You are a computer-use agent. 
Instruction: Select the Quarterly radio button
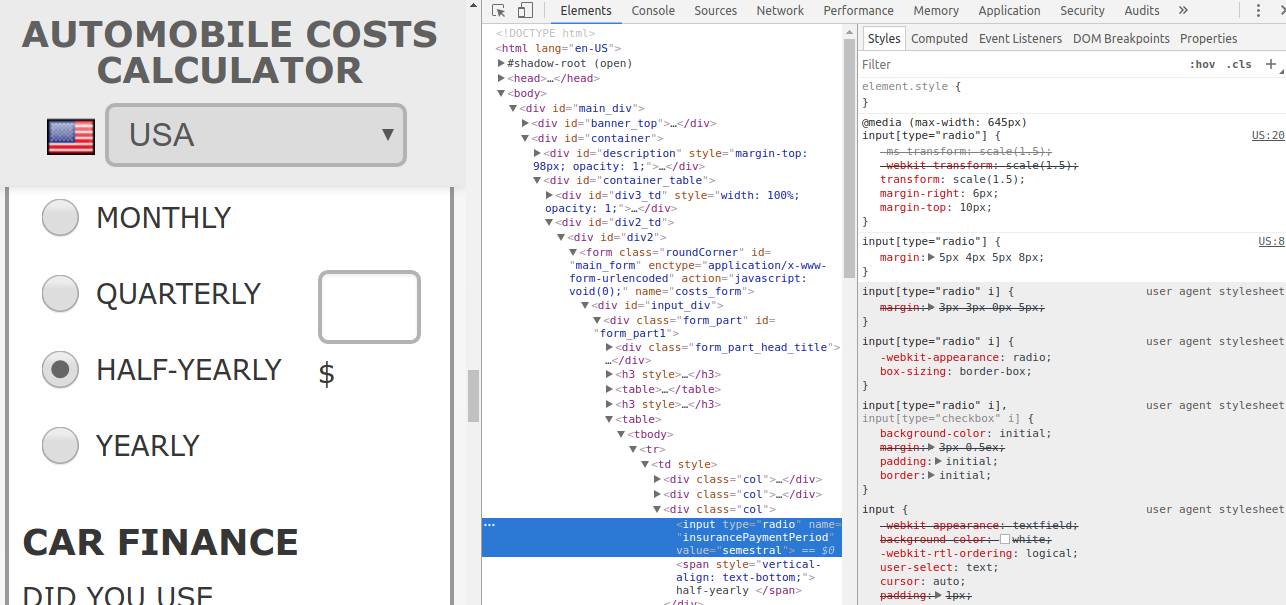pos(60,293)
